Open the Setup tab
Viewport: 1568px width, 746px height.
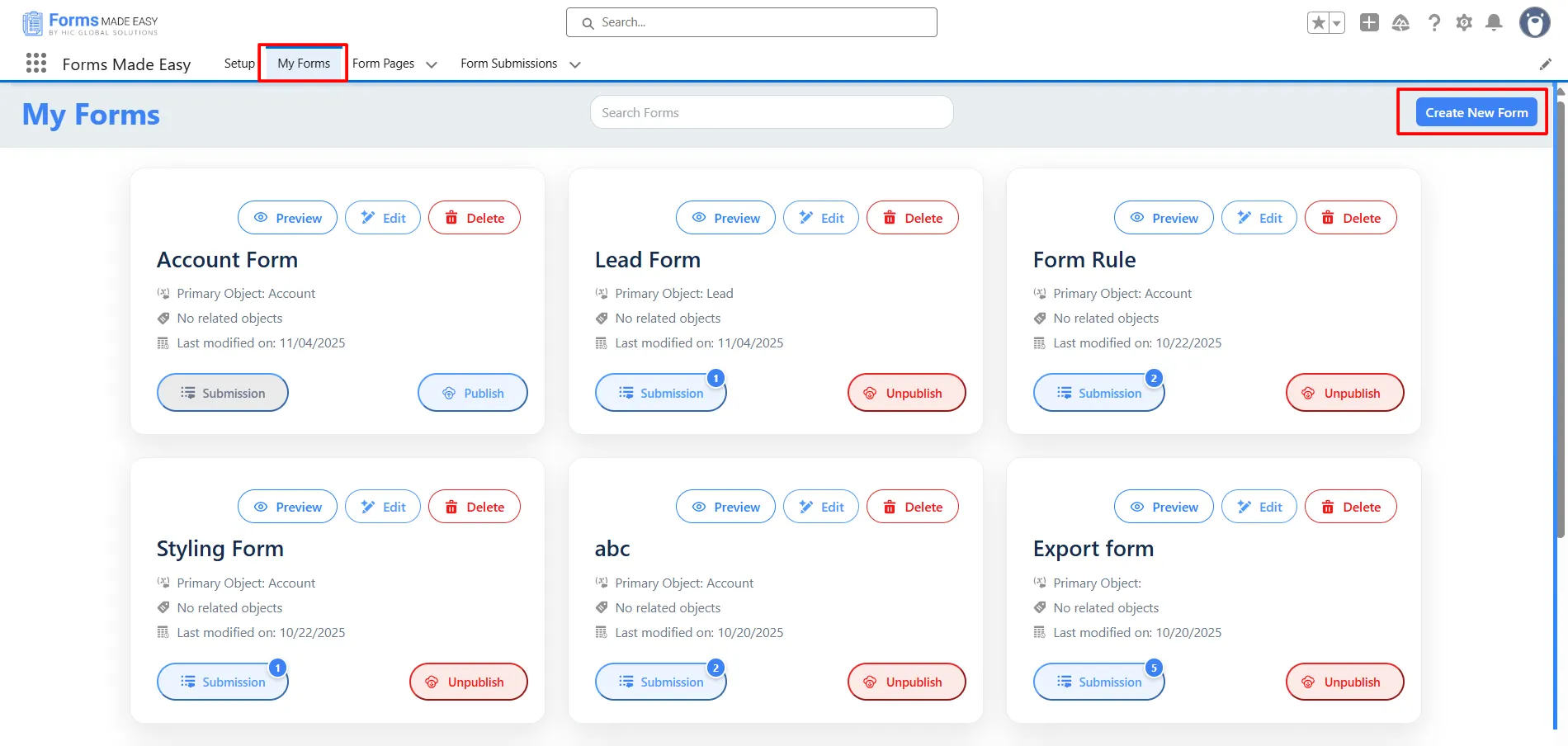point(239,64)
